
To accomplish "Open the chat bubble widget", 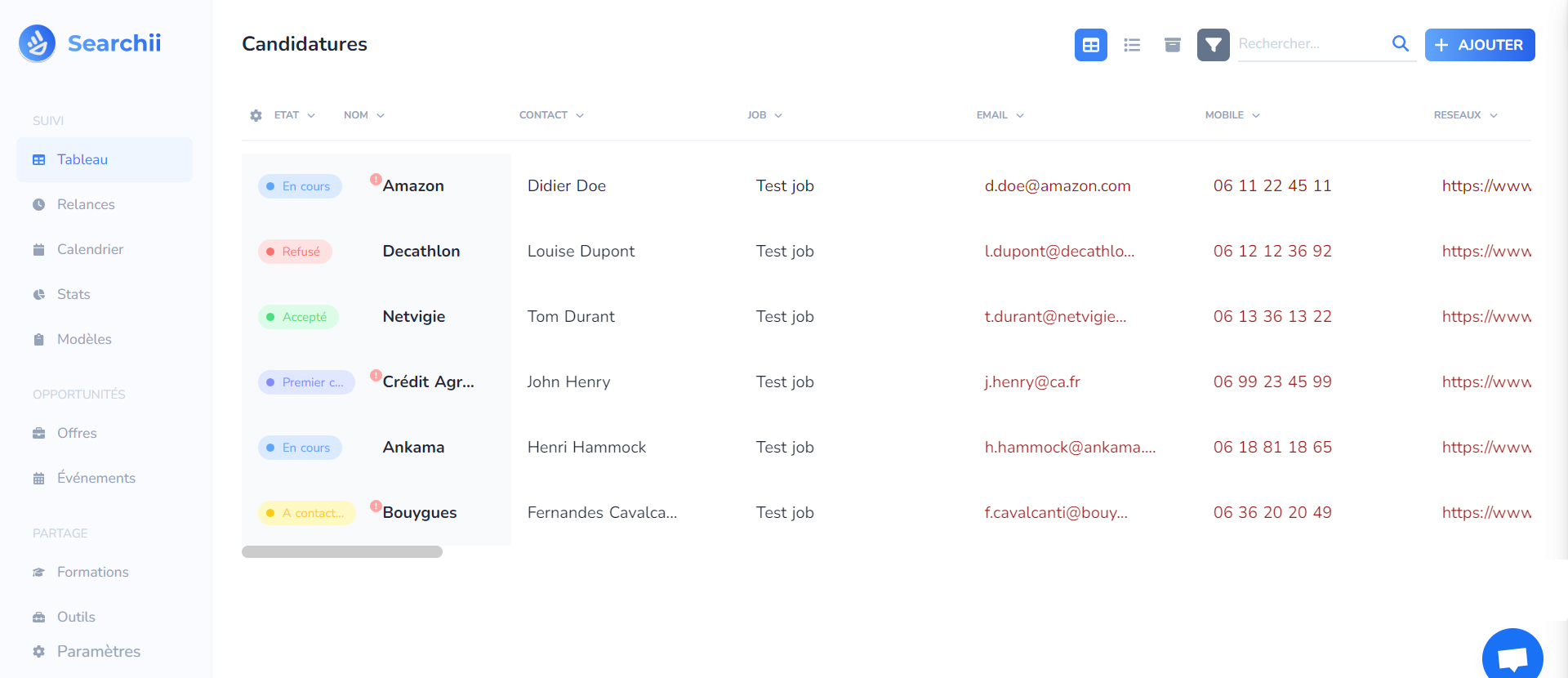I will [1512, 658].
